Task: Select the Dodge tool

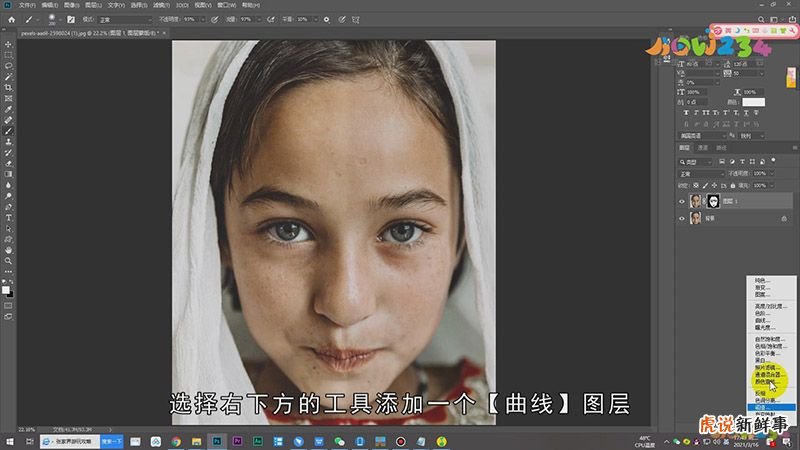Action: 8,196
